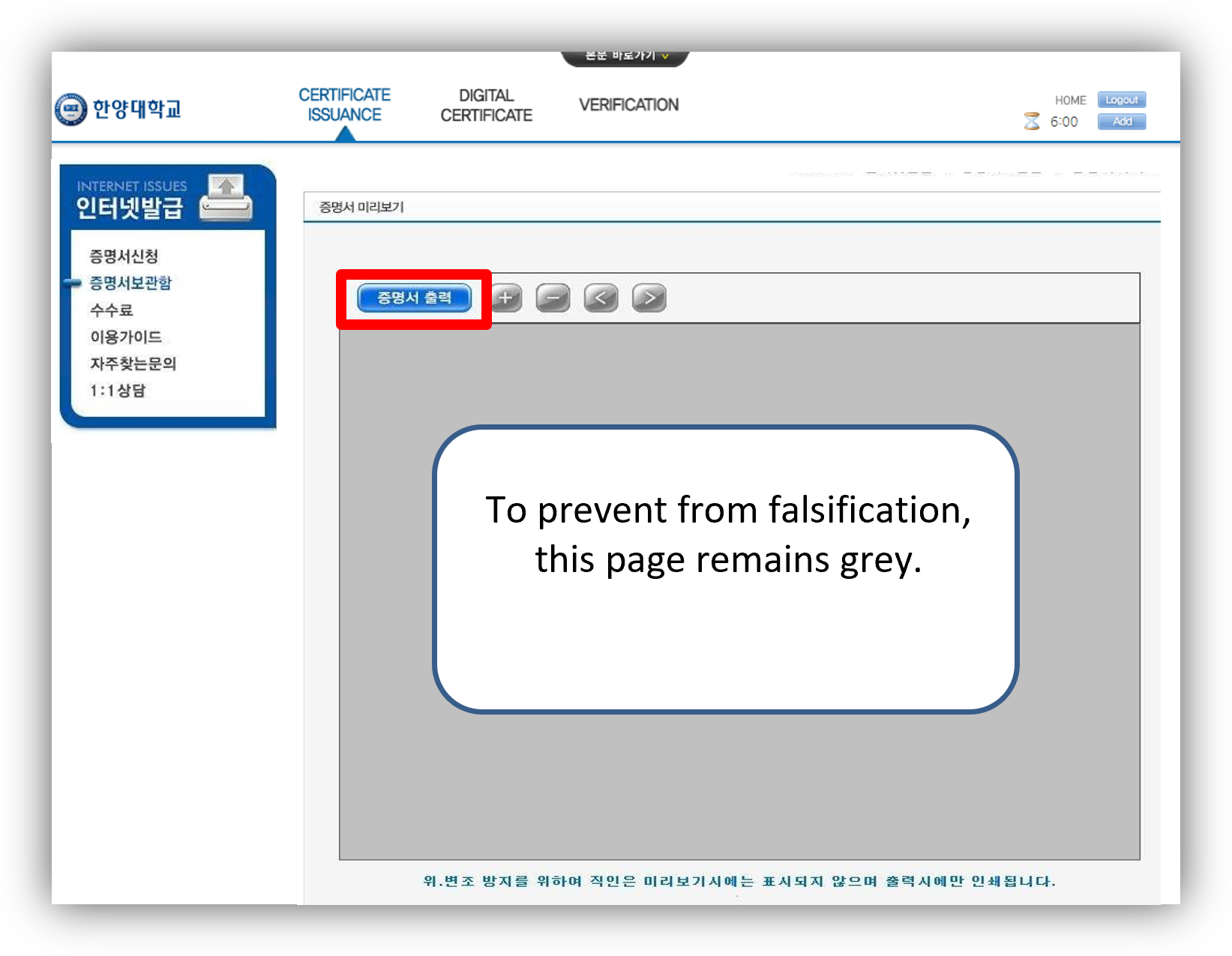
Task: Open the Certificate Issuance tab
Action: tap(344, 105)
